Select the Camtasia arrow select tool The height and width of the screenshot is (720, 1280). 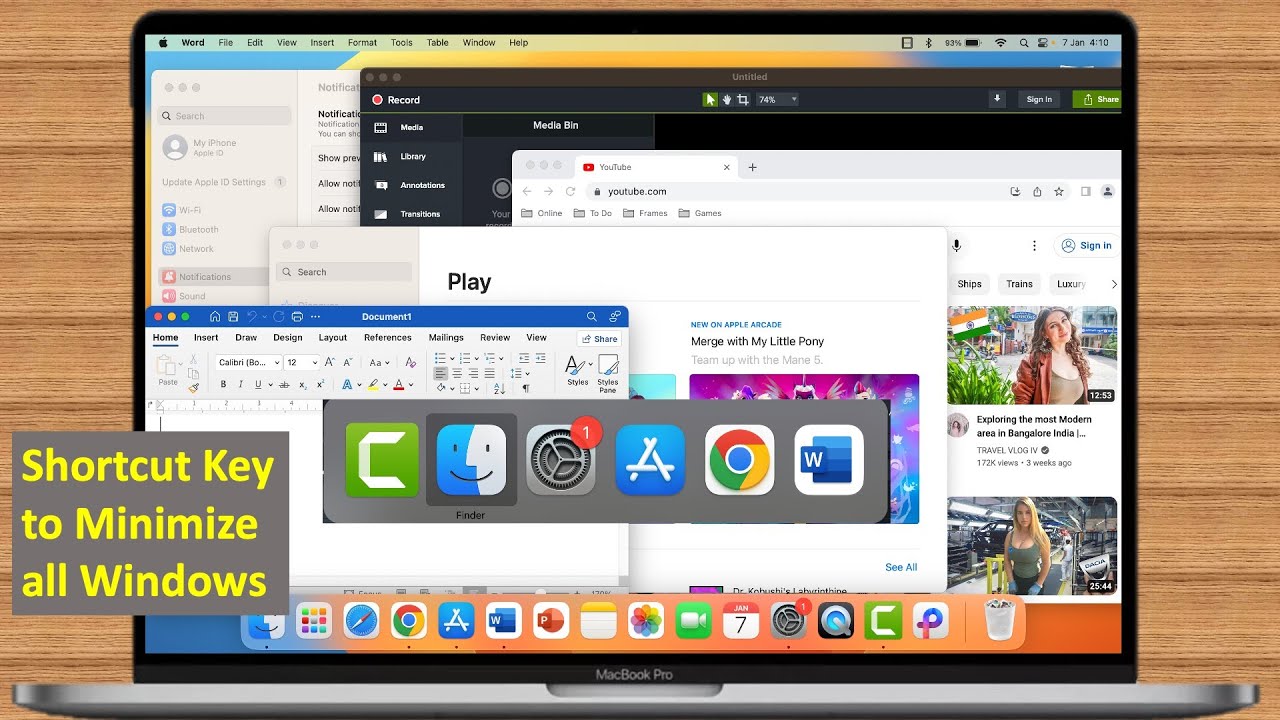(x=710, y=100)
